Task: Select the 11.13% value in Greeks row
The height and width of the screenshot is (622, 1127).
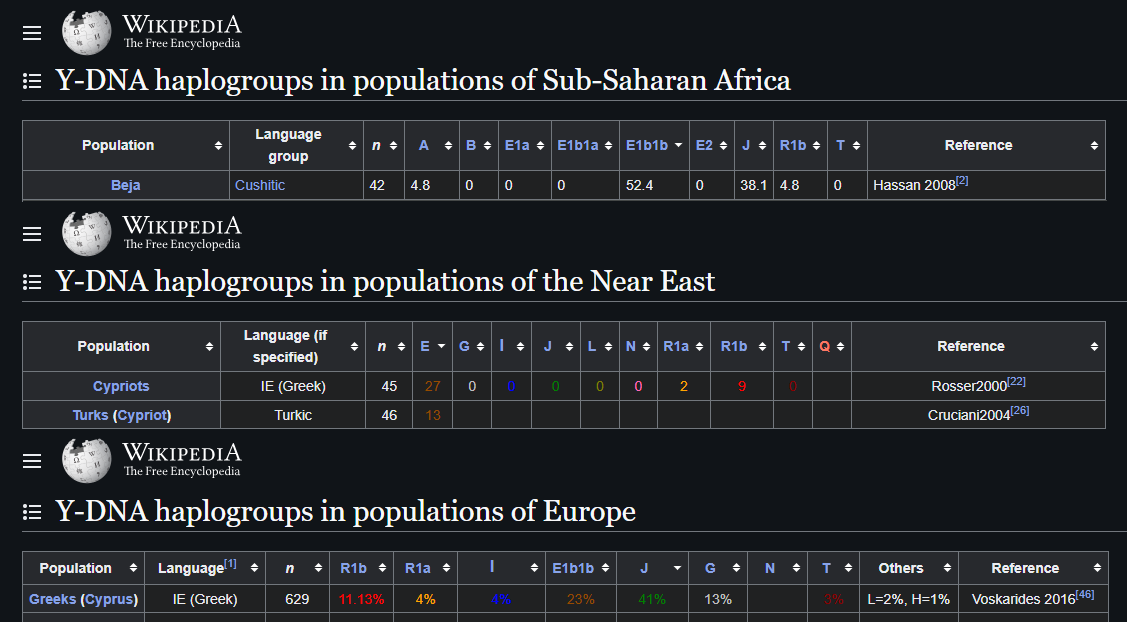Action: pyautogui.click(x=362, y=600)
